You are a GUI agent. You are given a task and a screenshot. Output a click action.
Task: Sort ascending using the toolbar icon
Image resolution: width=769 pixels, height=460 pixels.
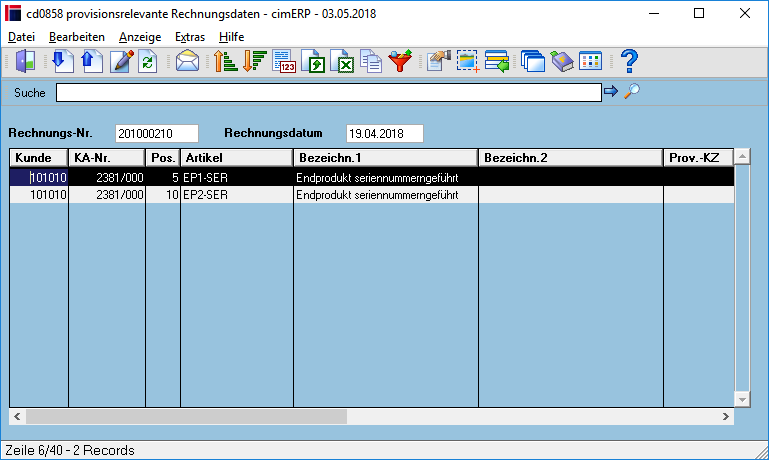pos(226,61)
